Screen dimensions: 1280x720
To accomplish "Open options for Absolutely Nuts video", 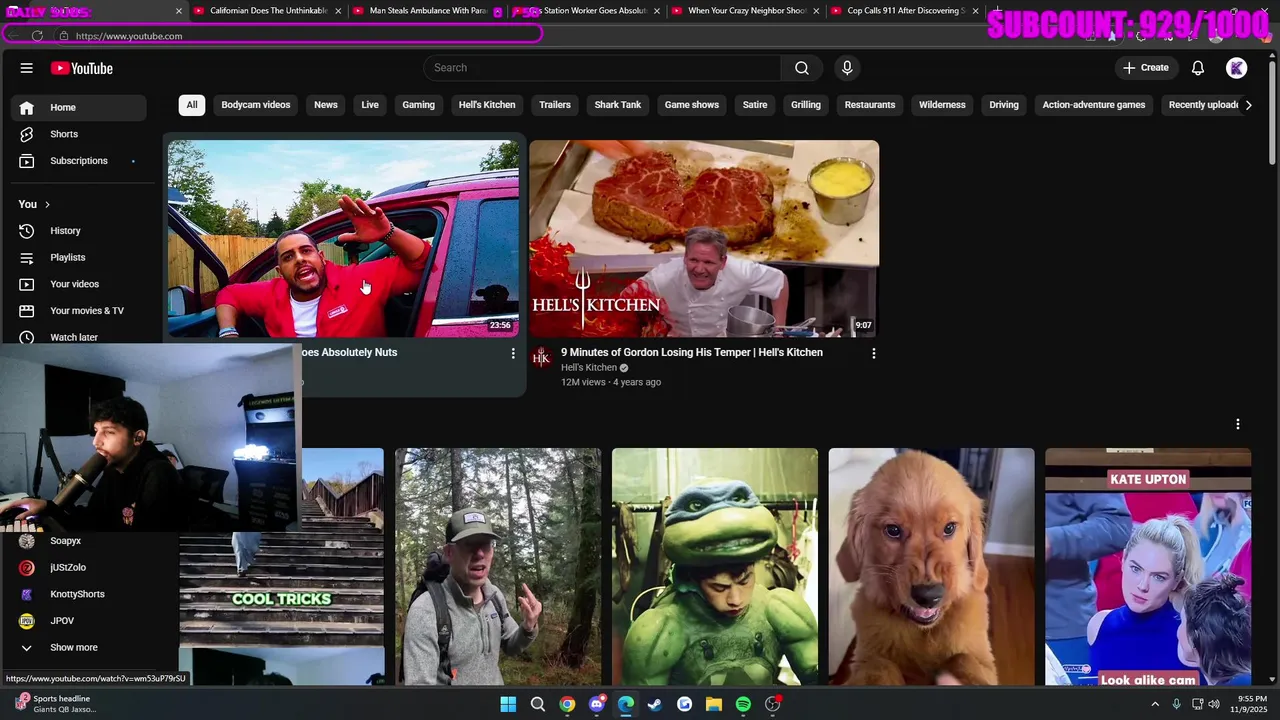I will (x=513, y=354).
